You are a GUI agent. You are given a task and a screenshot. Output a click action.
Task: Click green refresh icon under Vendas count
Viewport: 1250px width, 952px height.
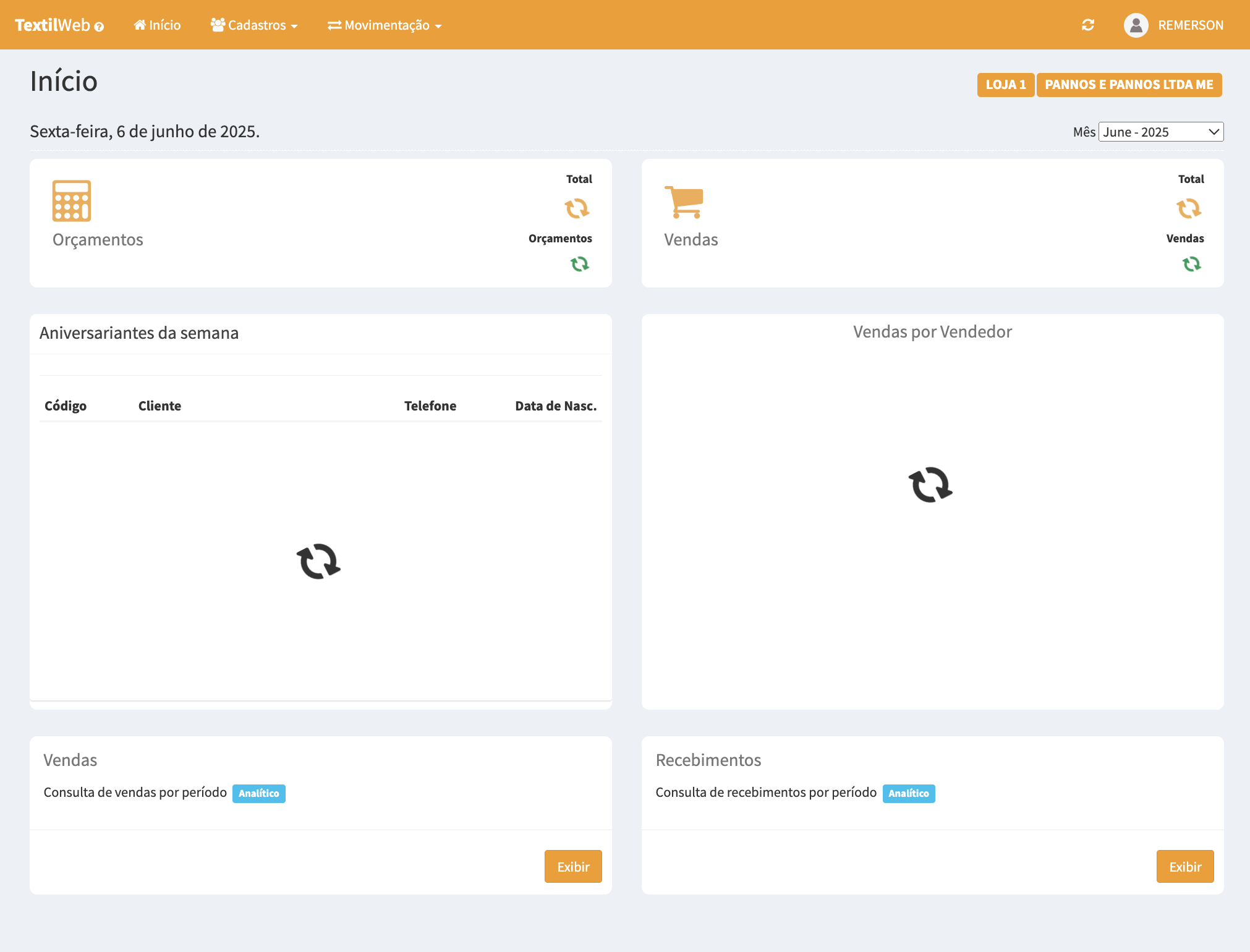[x=1191, y=264]
